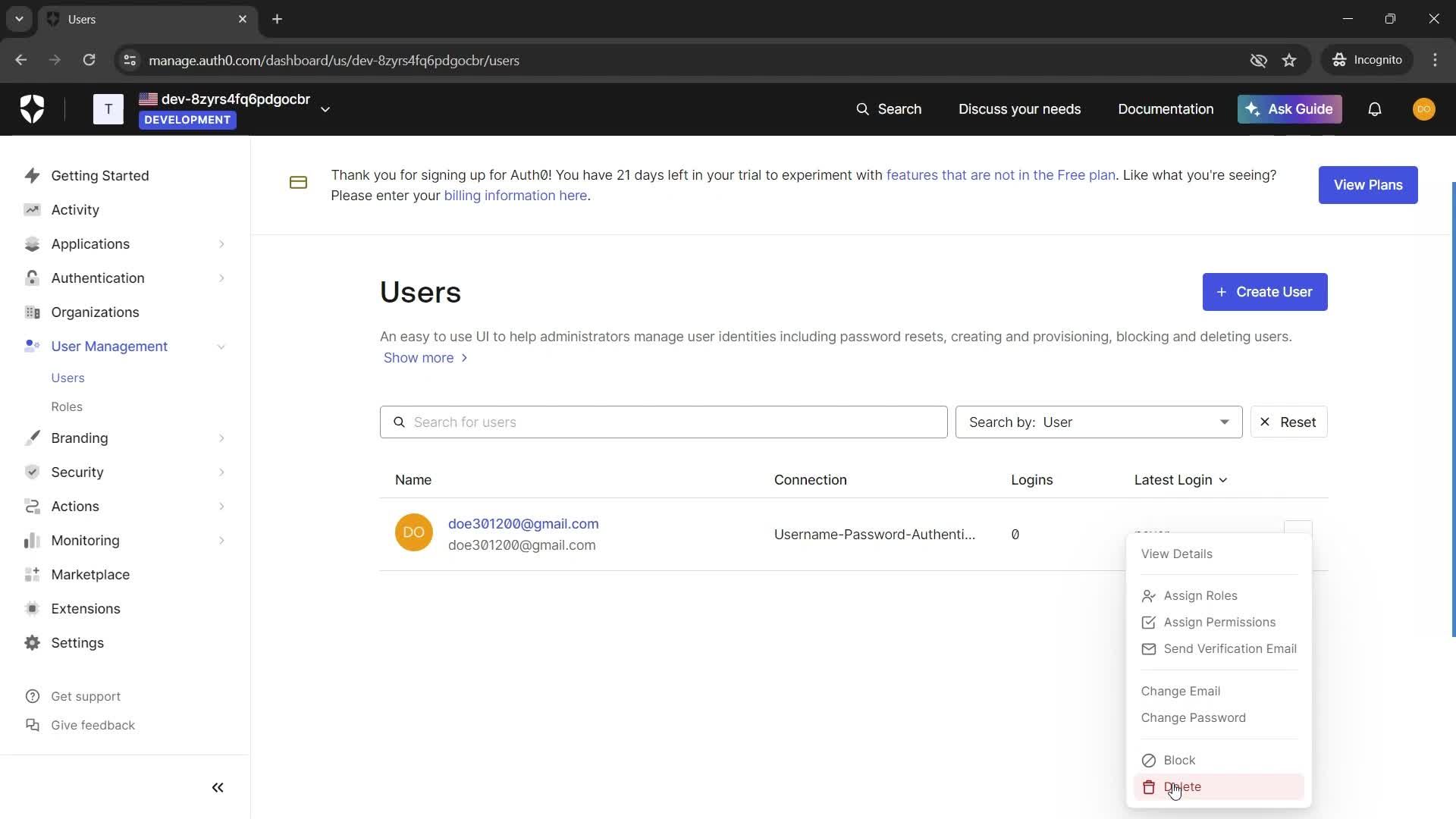Open the tab search dropdown arrow
The width and height of the screenshot is (1456, 819).
tap(19, 19)
